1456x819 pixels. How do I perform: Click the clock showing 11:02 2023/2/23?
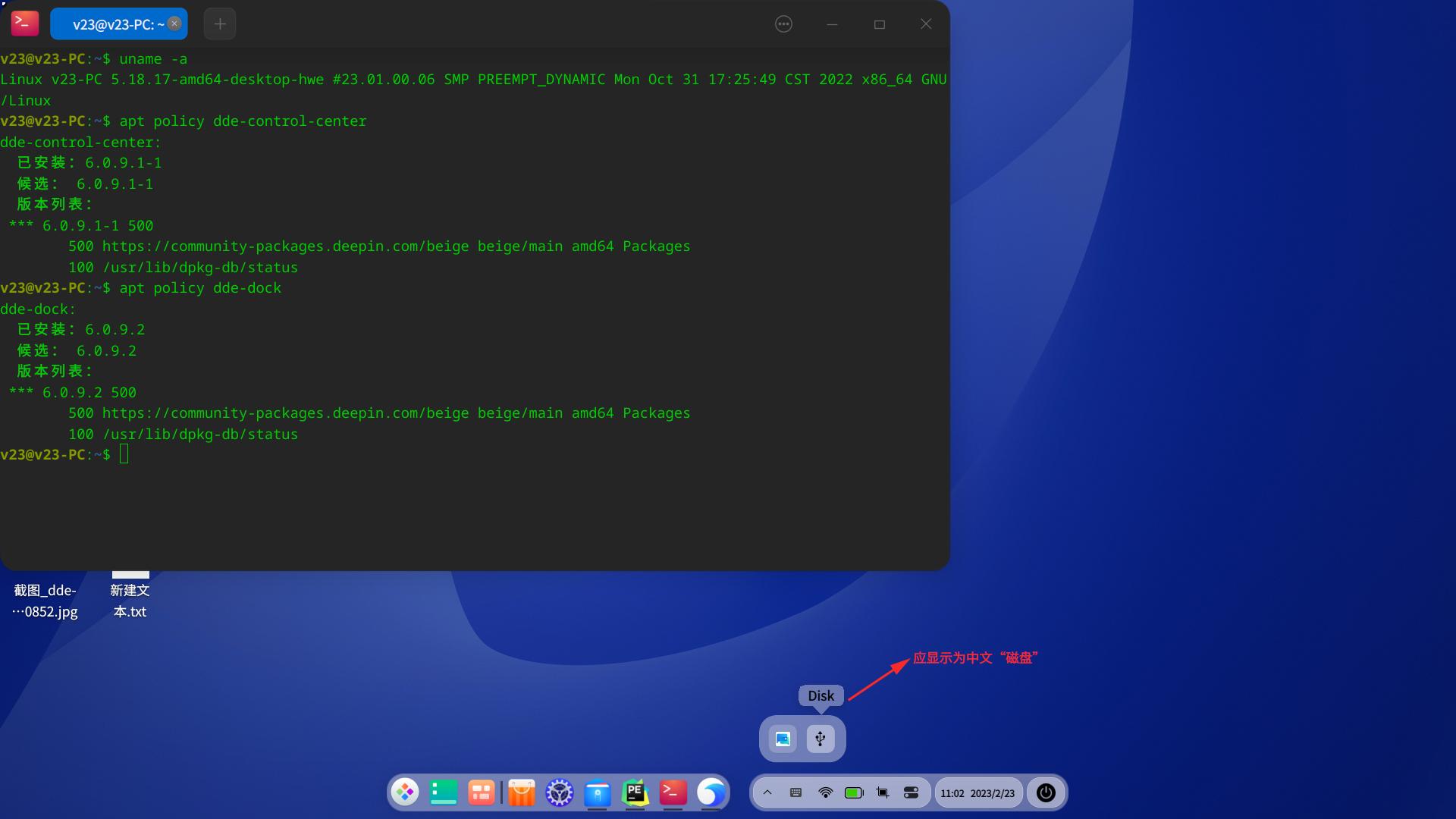click(x=977, y=792)
